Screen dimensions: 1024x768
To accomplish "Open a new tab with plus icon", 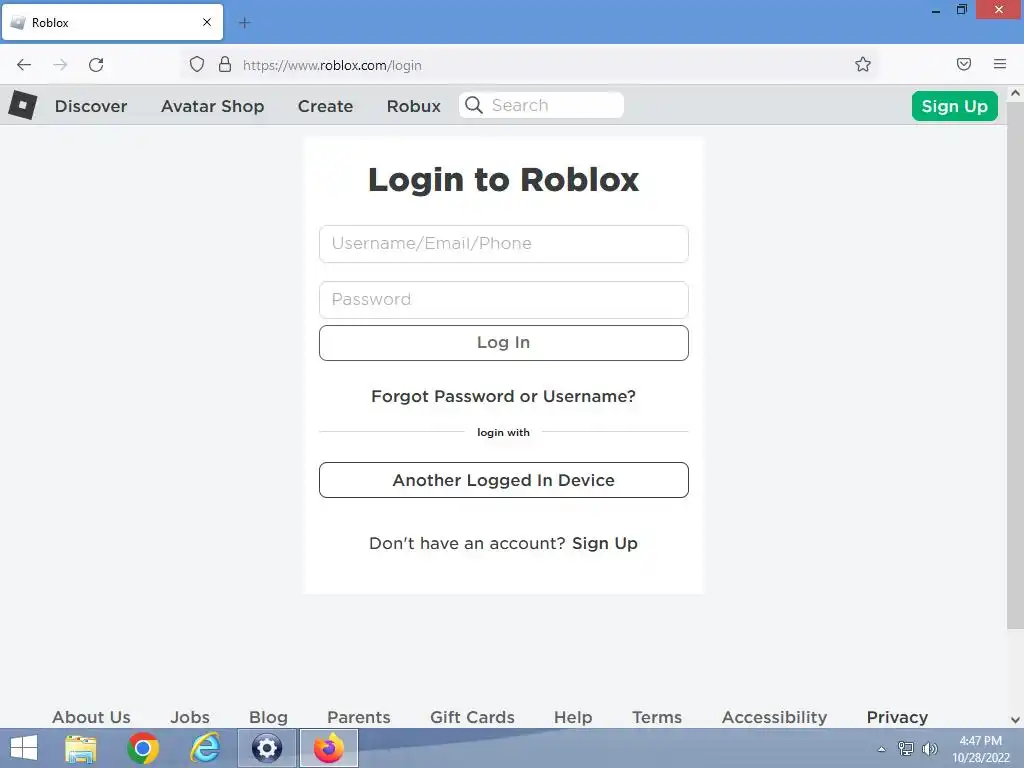I will click(x=244, y=23).
